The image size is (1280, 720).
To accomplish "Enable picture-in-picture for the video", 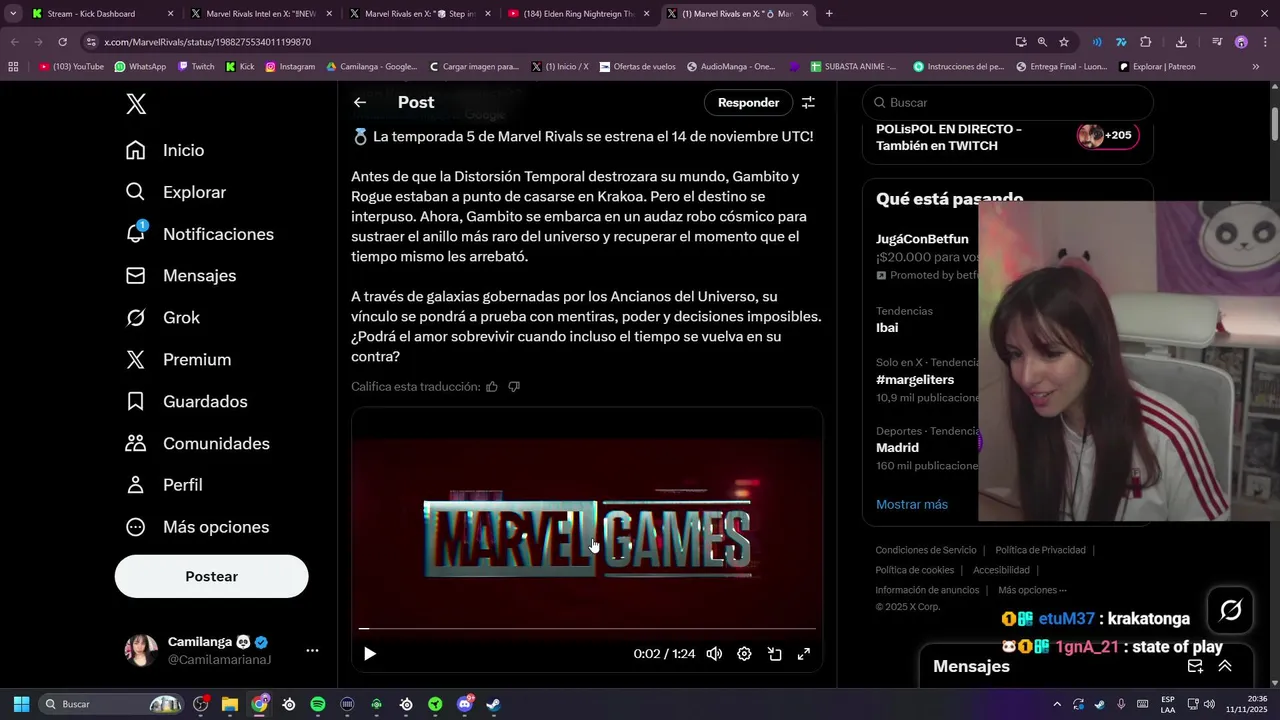I will click(x=774, y=654).
